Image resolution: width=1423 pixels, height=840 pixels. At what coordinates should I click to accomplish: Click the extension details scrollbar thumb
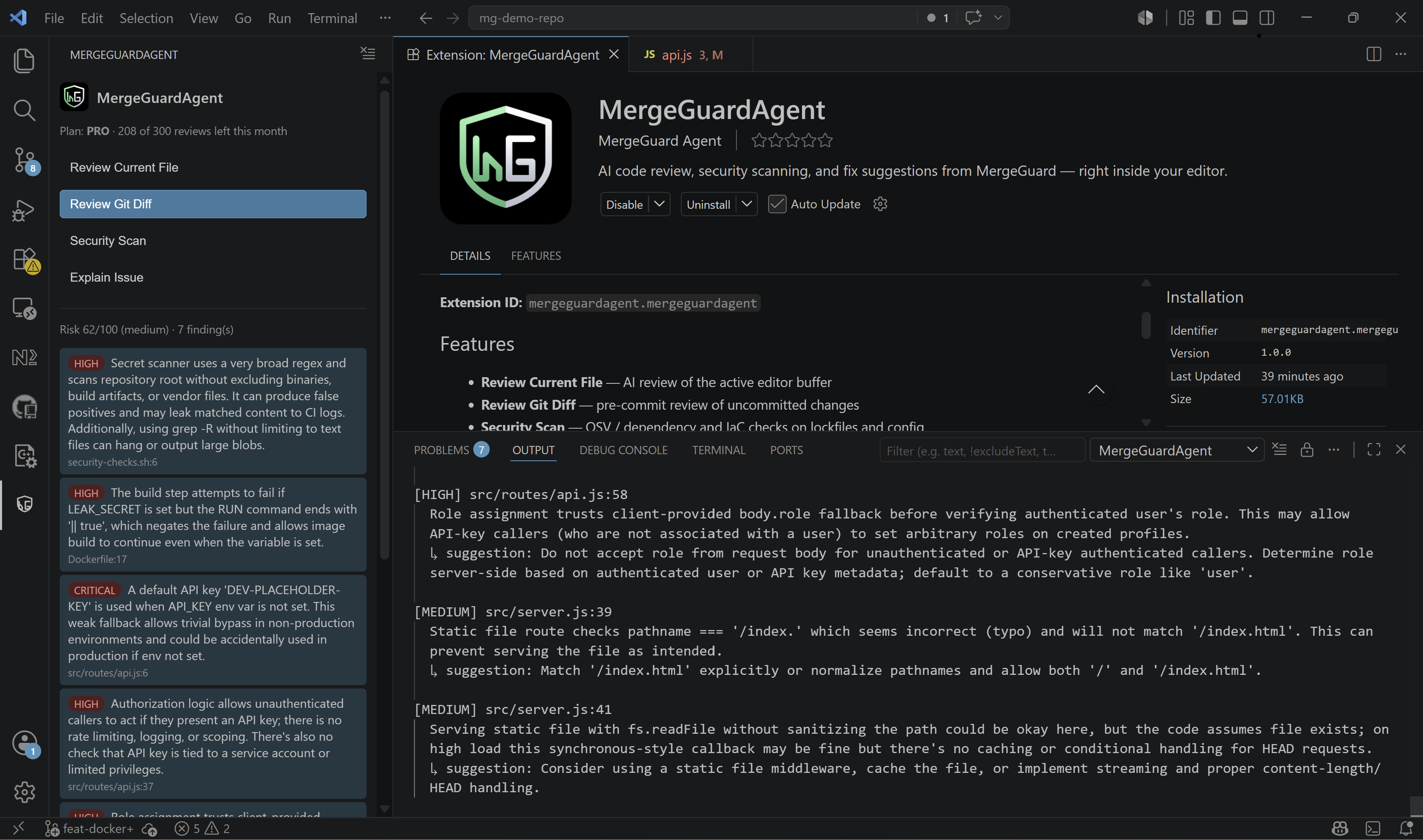click(x=1146, y=325)
